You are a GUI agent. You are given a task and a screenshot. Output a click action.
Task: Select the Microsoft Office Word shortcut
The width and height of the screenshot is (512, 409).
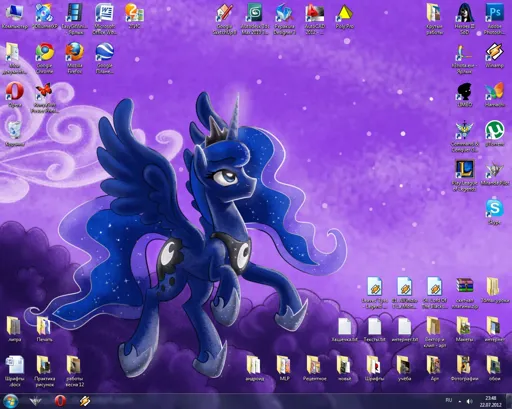104,19
